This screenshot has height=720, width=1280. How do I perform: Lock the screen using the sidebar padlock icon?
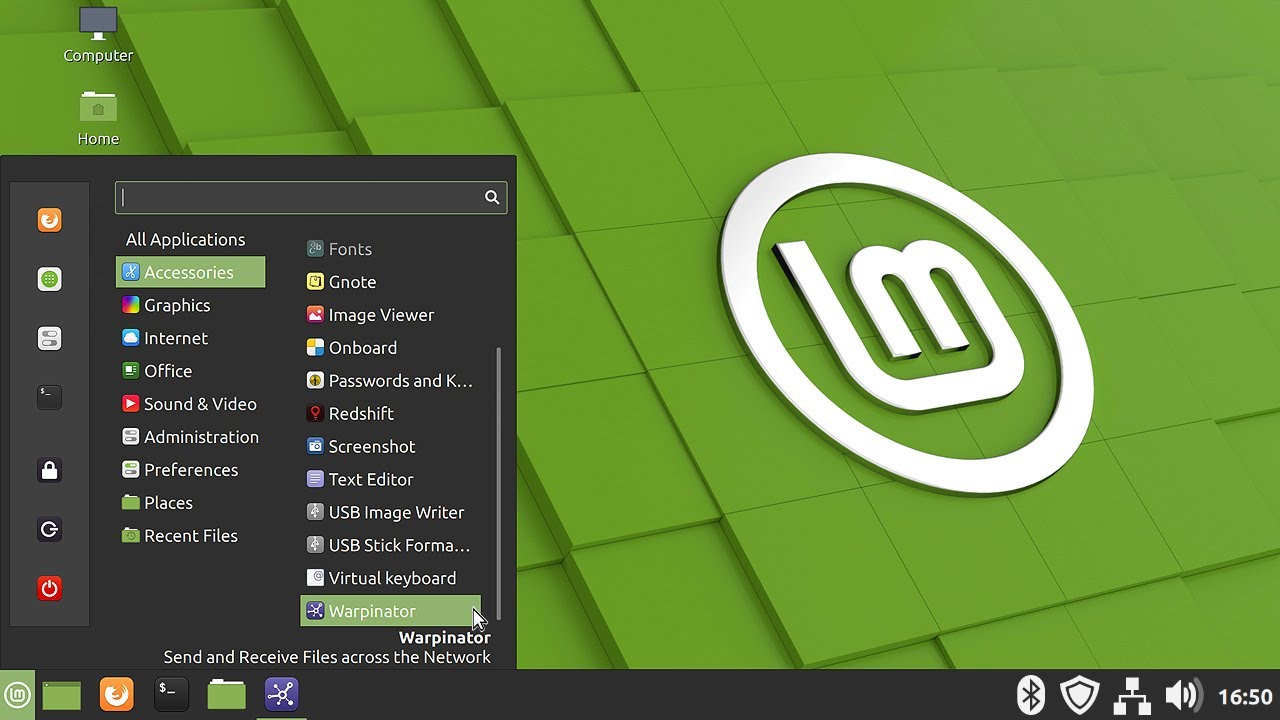[49, 470]
